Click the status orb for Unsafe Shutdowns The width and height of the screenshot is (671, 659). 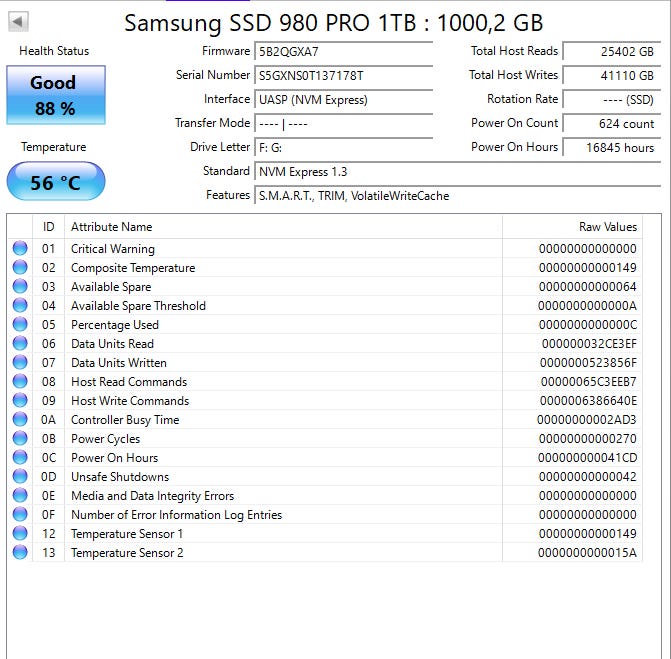(x=20, y=476)
